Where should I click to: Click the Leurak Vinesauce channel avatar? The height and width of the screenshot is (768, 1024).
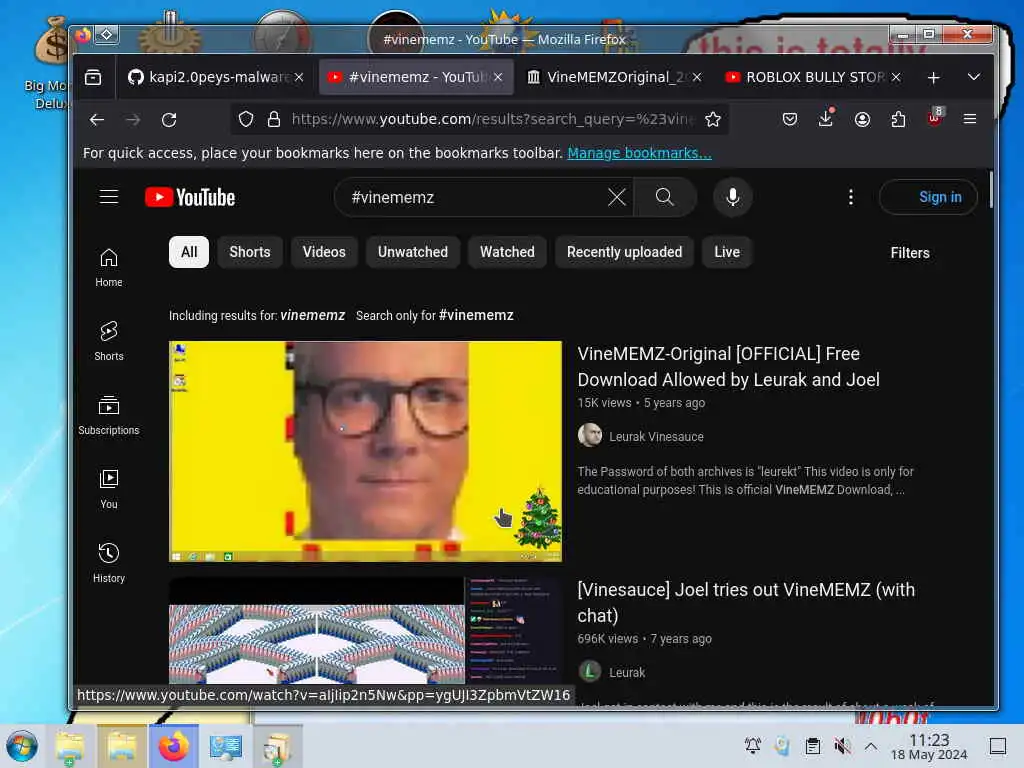click(x=590, y=436)
